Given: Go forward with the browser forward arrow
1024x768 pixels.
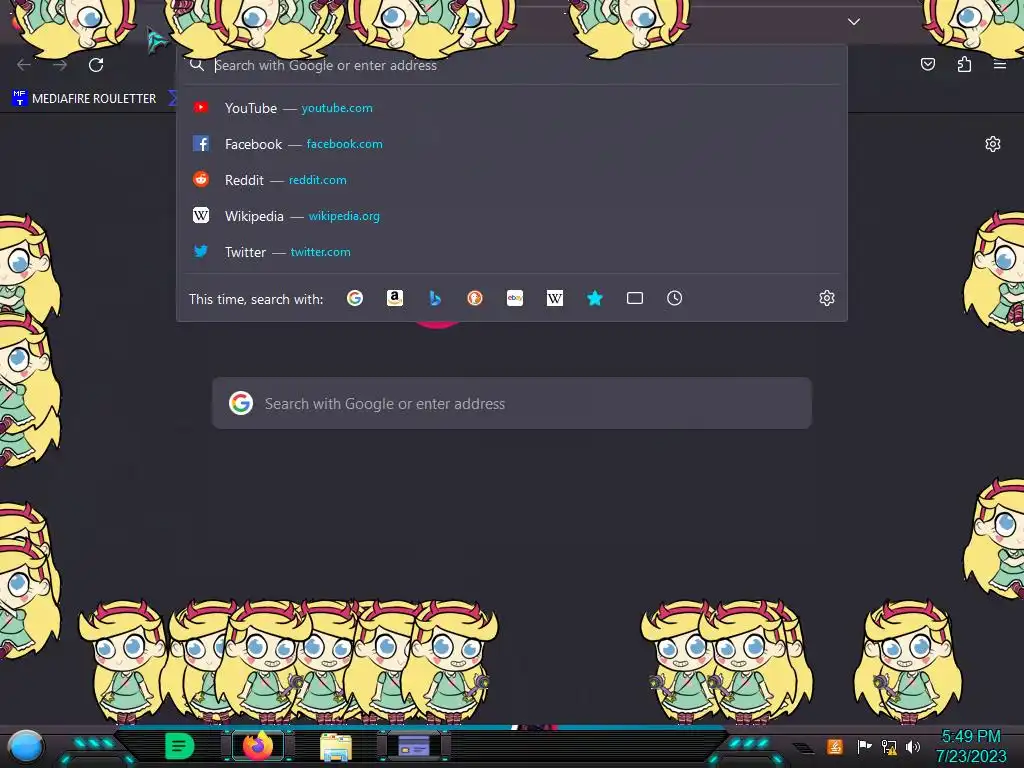Looking at the screenshot, I should (60, 65).
